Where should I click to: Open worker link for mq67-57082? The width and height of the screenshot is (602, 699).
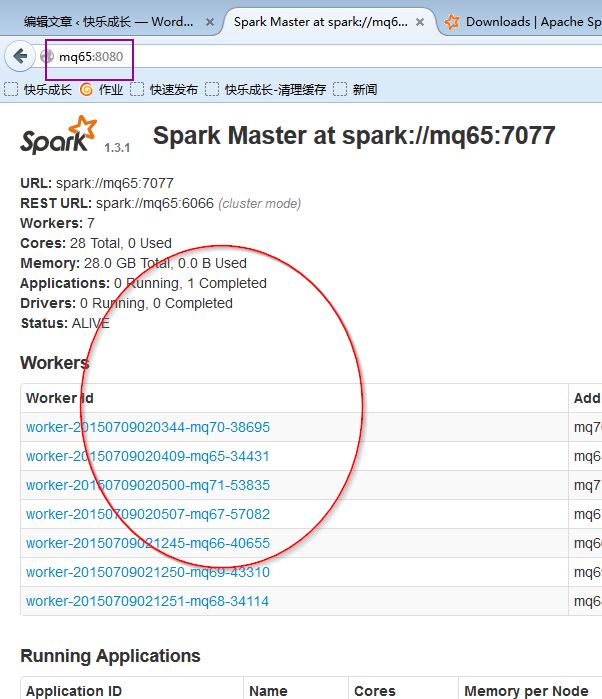click(x=148, y=514)
